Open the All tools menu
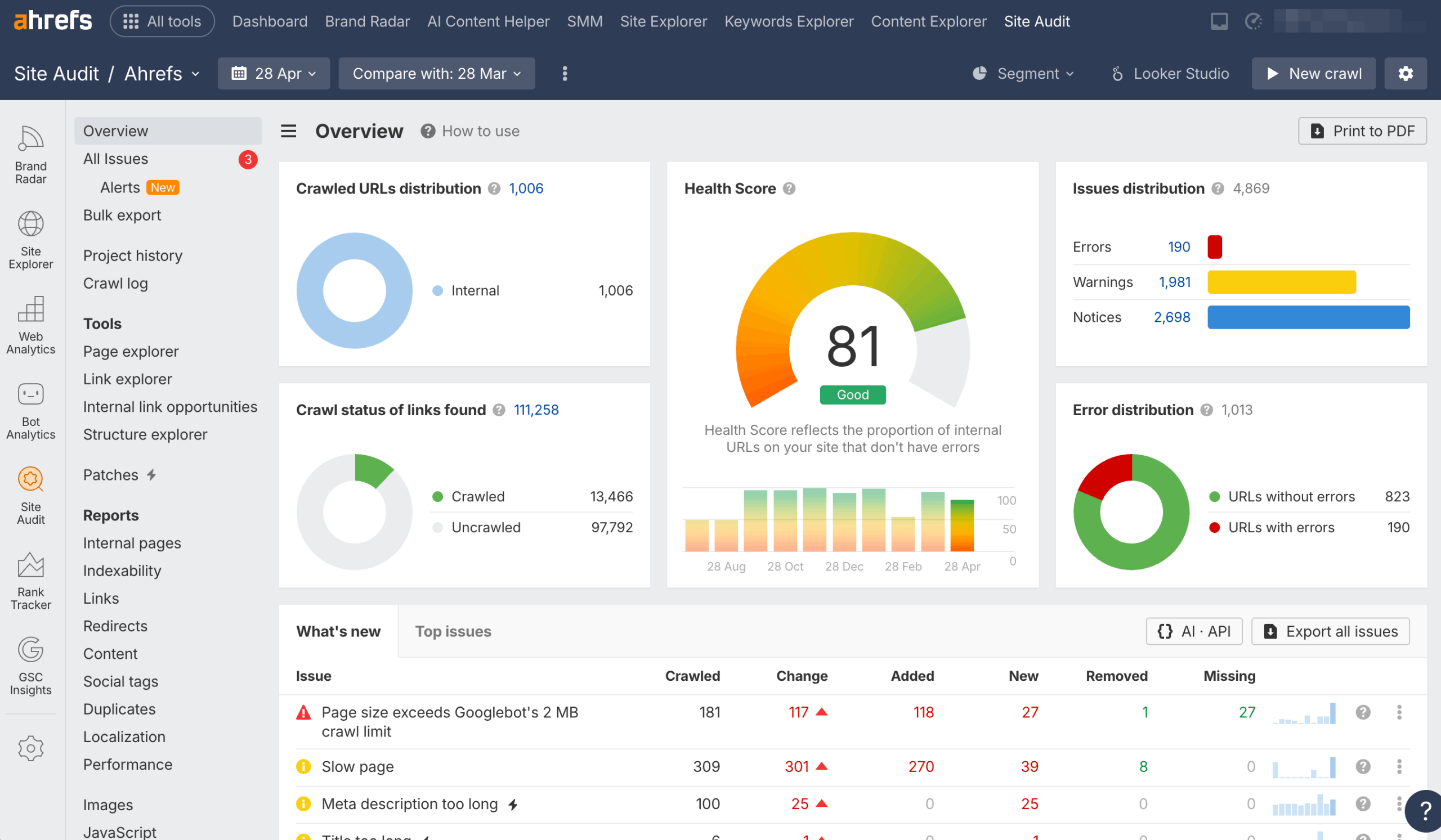Screen dimensions: 1441x840 pyautogui.click(x=163, y=21)
